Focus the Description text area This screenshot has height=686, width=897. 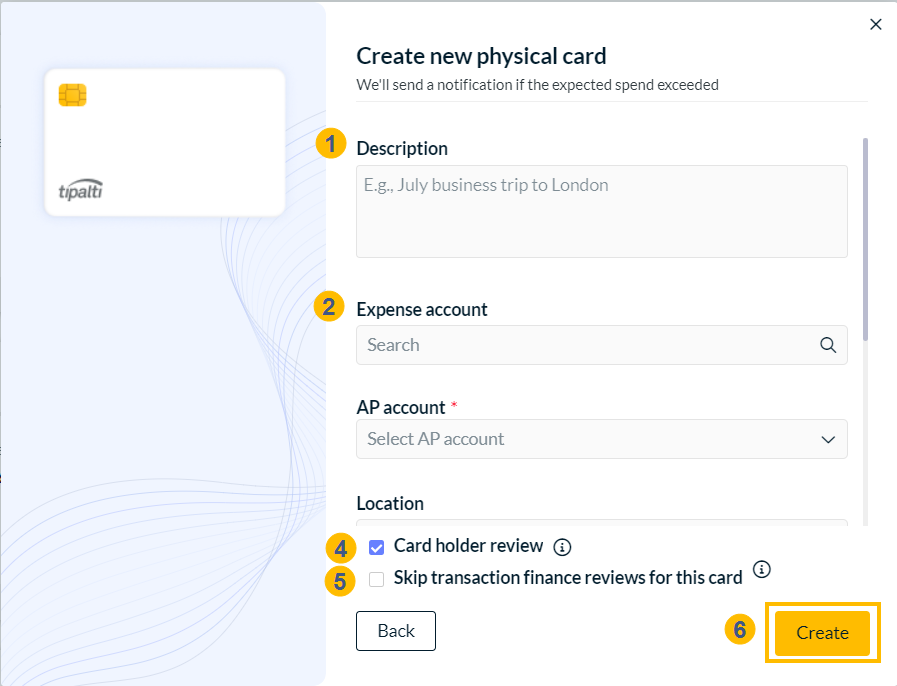coord(602,212)
